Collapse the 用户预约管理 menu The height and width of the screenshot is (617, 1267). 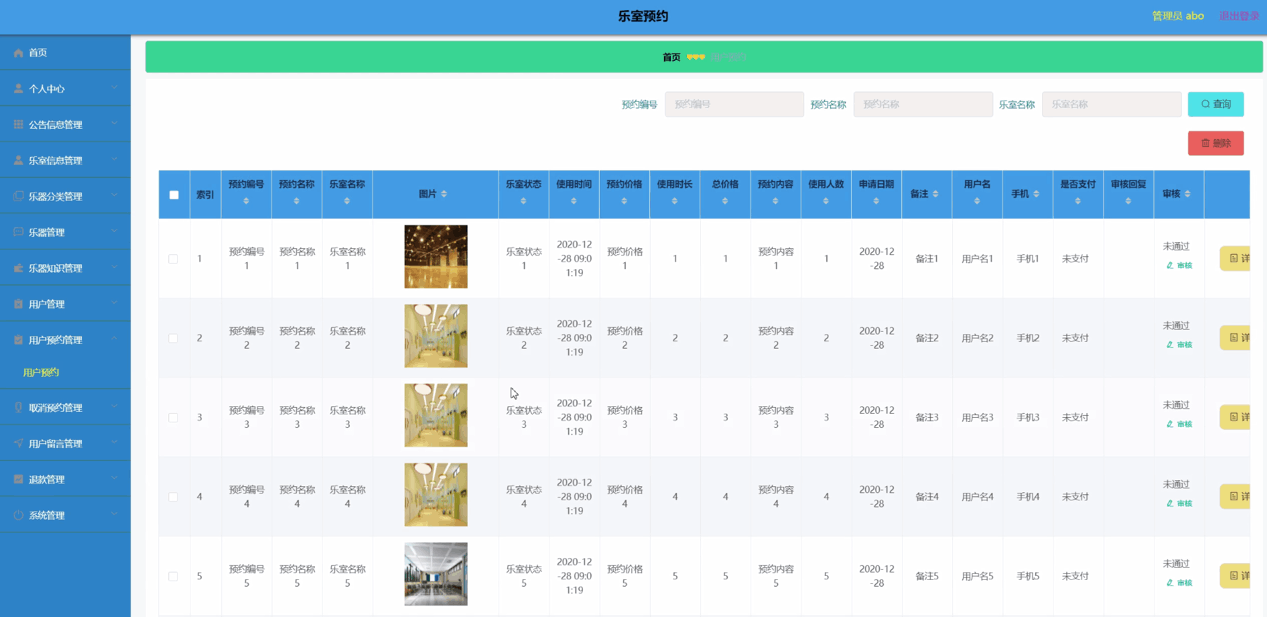(x=112, y=338)
